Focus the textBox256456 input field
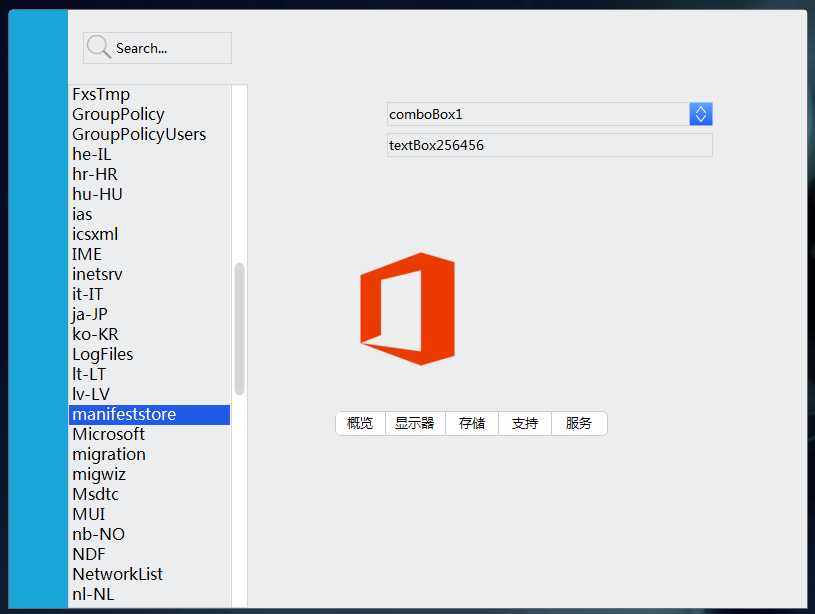This screenshot has height=614, width=815. tap(549, 145)
